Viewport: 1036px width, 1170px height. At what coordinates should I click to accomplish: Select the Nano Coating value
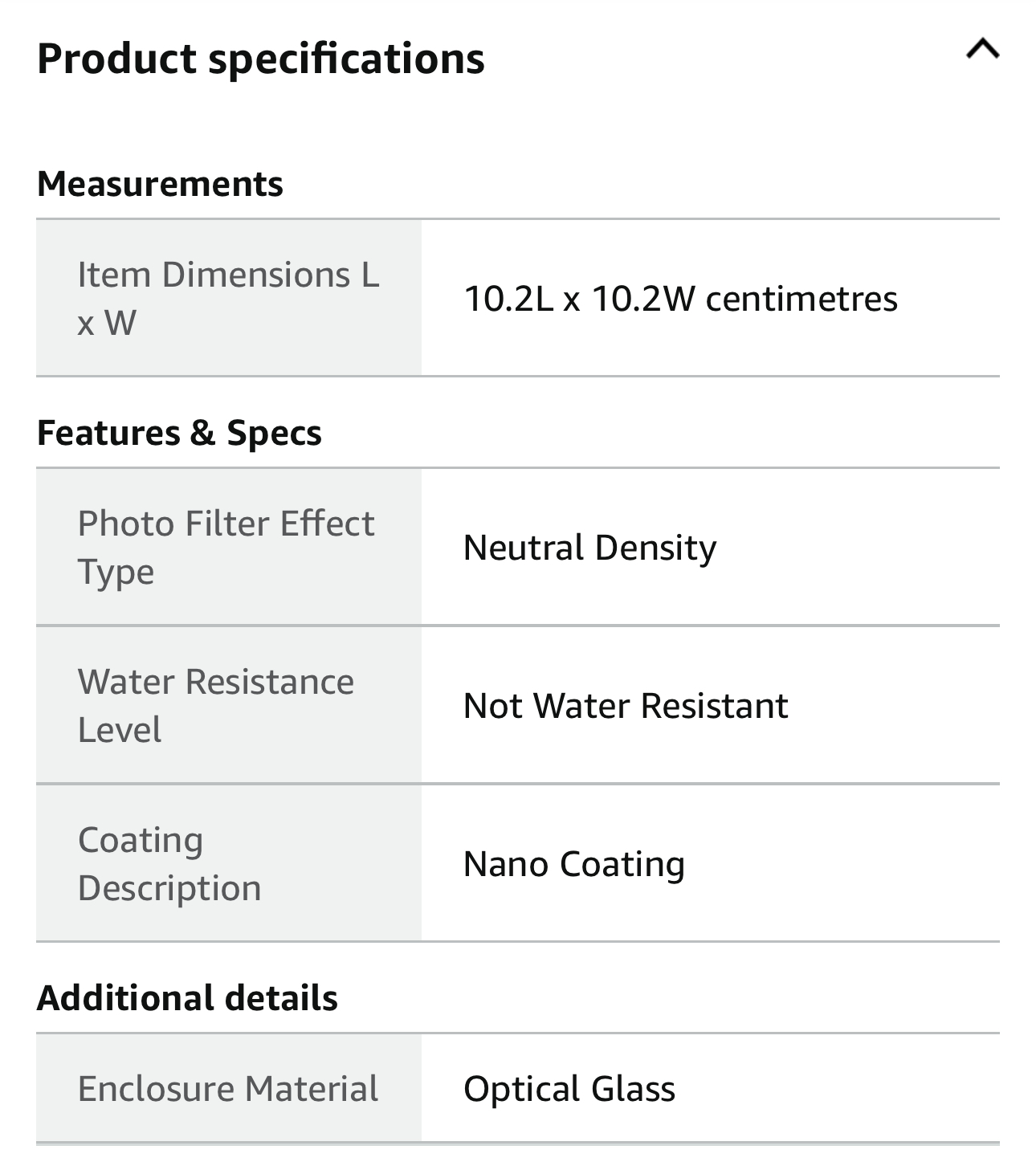click(573, 864)
